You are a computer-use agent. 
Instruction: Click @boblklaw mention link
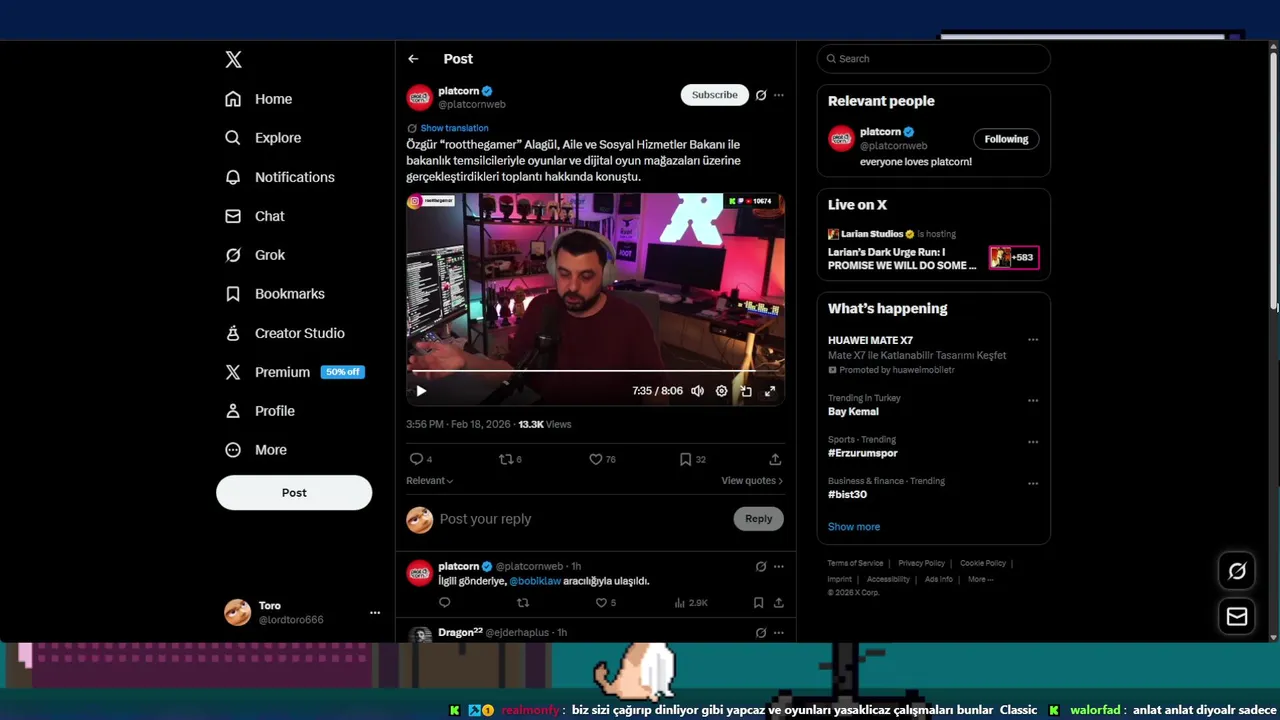pyautogui.click(x=535, y=581)
